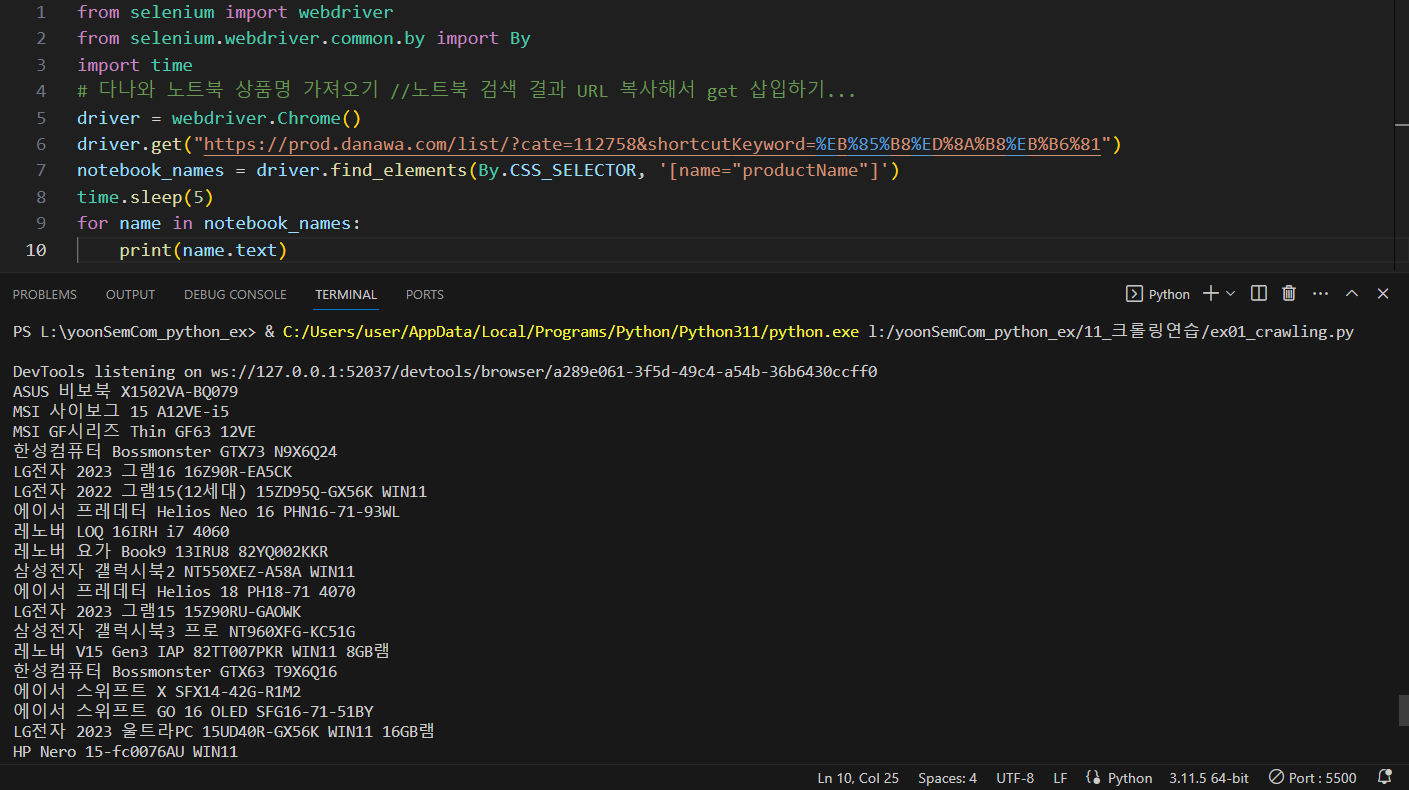Click 'HP Nero 15-fc0076AU WIN11' line
This screenshot has width=1409, height=790.
click(126, 752)
